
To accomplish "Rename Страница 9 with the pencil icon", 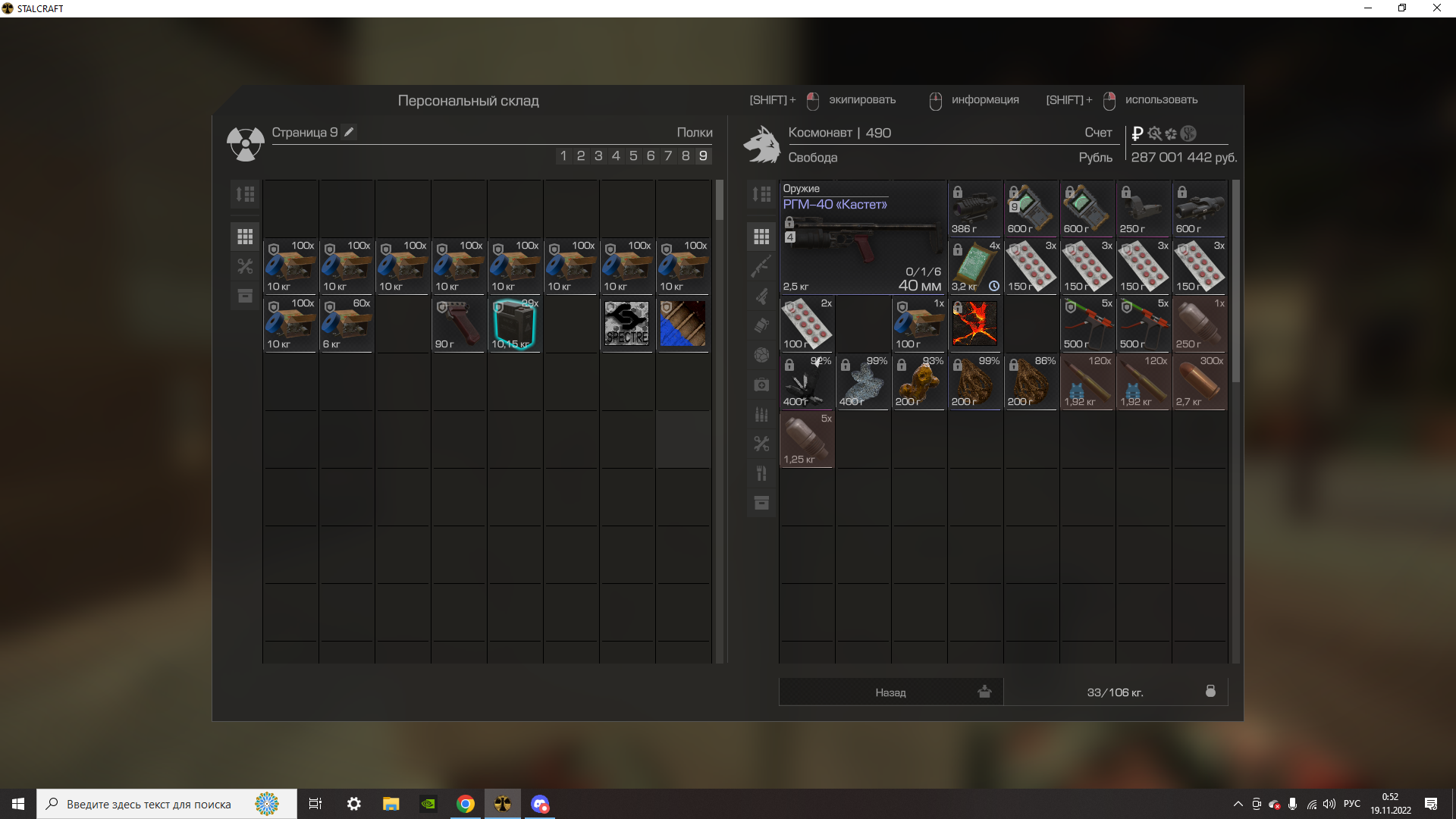I will [x=349, y=132].
